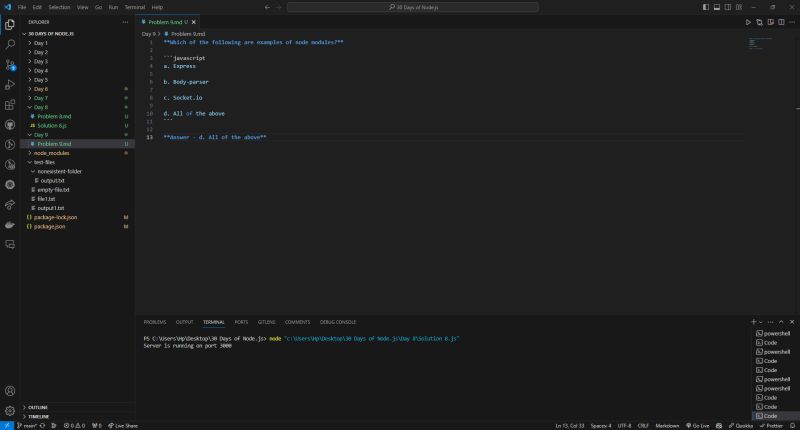Close the Problem 9.md editor tab
800x430 pixels.
[x=194, y=22]
